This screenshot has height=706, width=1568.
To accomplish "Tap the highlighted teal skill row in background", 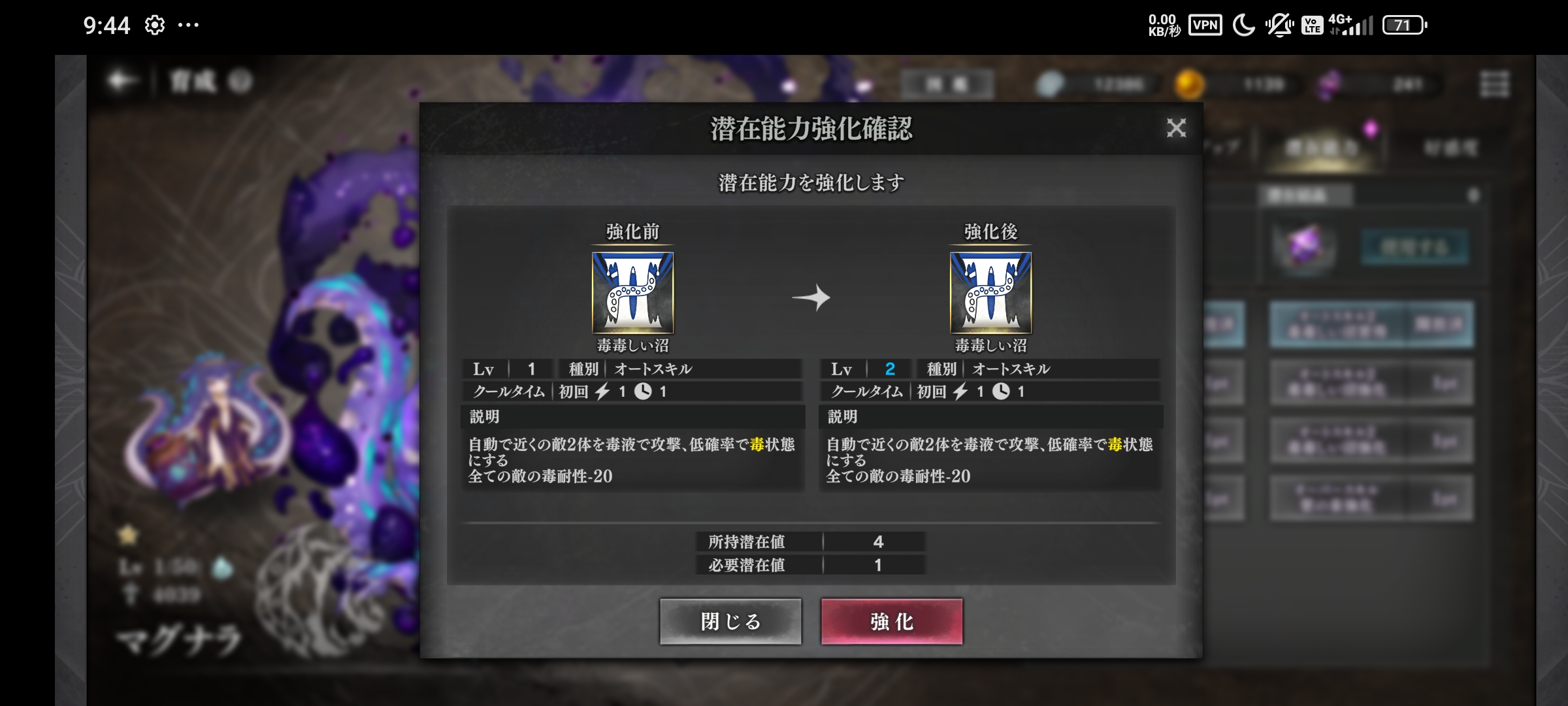I will click(x=1371, y=324).
